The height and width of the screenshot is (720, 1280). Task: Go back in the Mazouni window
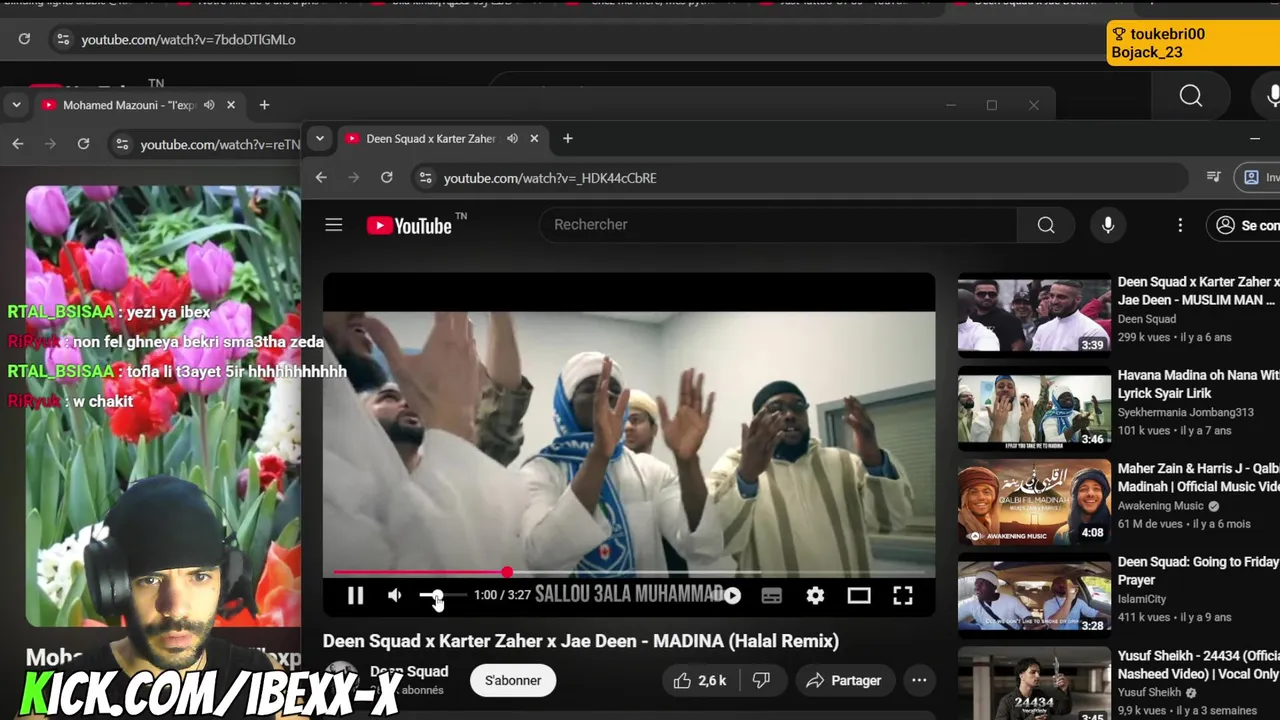click(x=18, y=145)
